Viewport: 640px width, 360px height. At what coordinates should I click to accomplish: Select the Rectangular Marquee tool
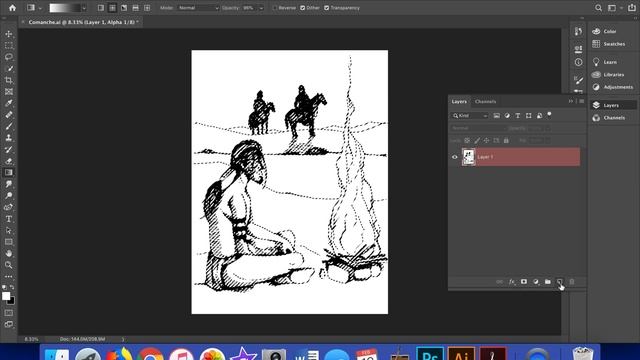9,46
